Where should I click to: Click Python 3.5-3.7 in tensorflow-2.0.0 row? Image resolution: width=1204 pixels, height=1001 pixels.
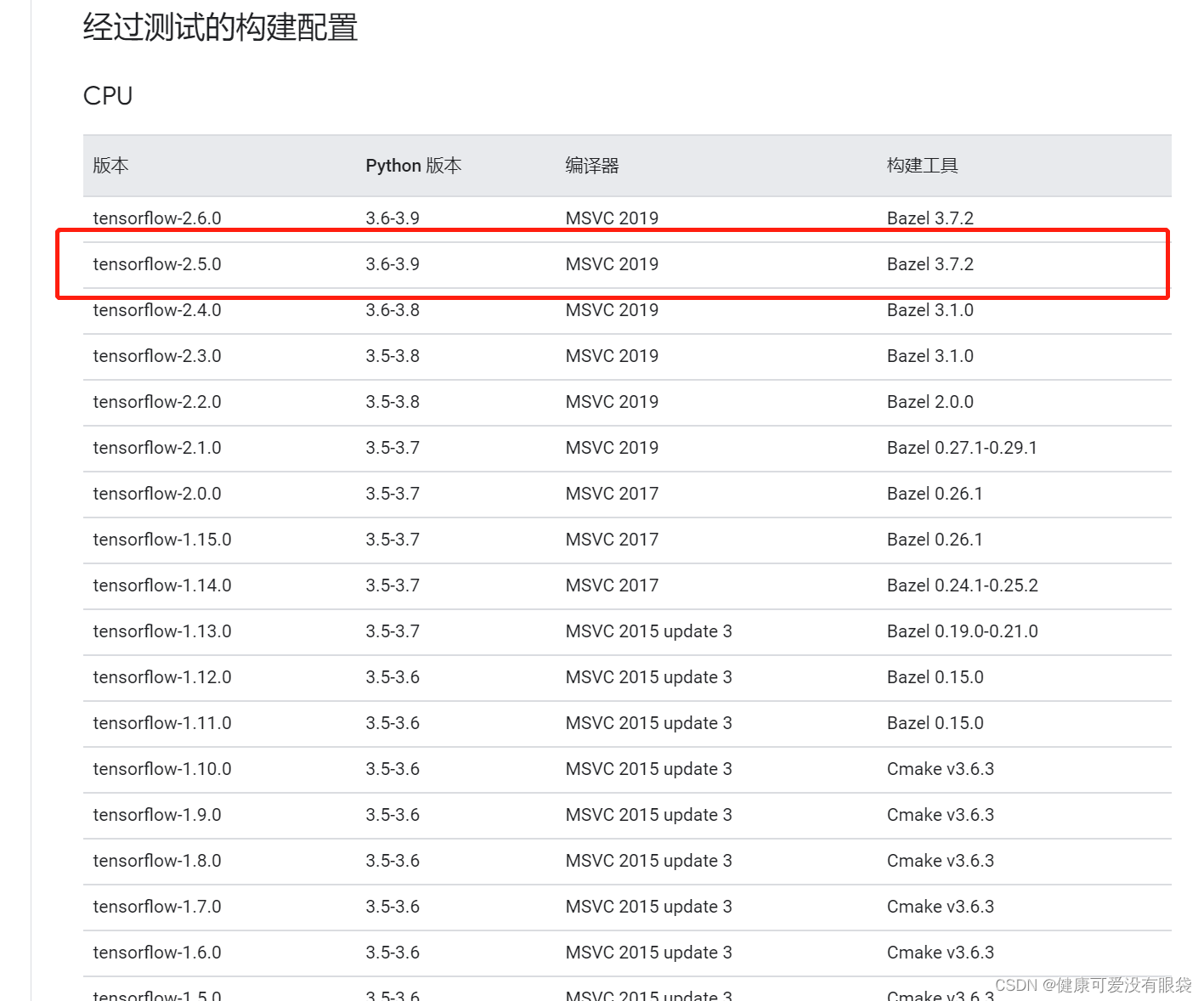pos(393,494)
